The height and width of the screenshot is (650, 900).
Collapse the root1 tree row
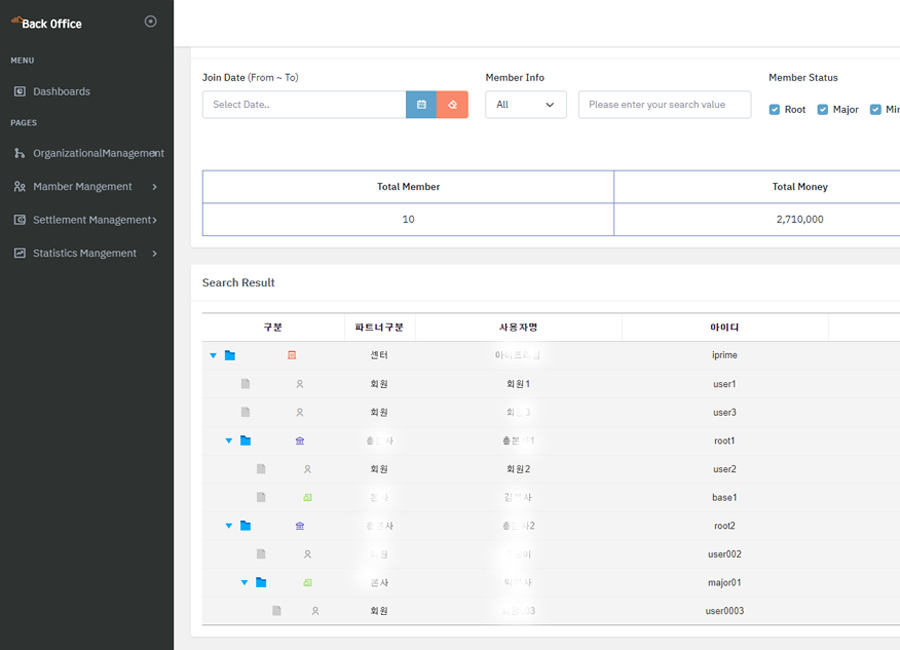click(x=229, y=440)
